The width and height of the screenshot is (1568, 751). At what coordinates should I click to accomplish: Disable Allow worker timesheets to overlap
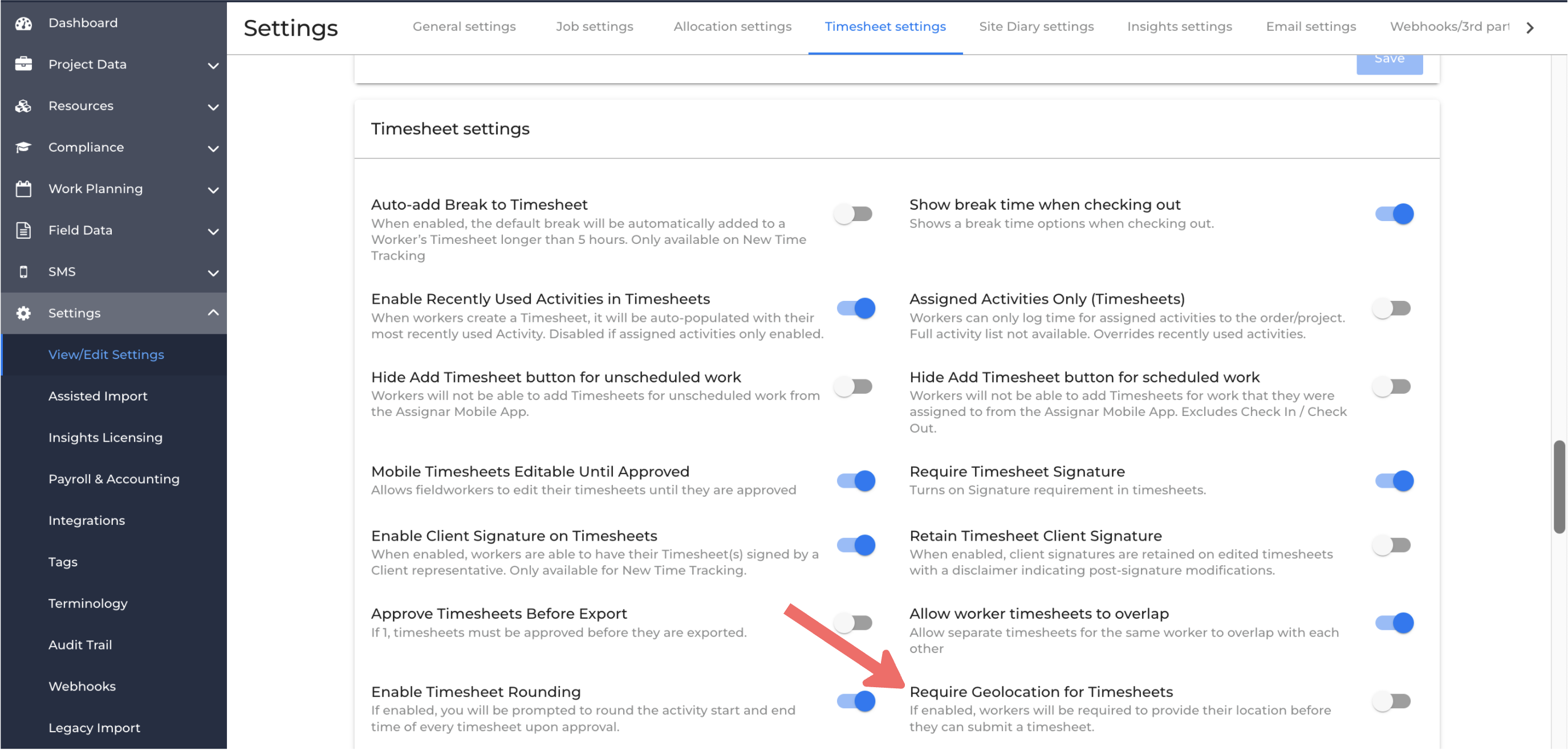tap(1394, 623)
